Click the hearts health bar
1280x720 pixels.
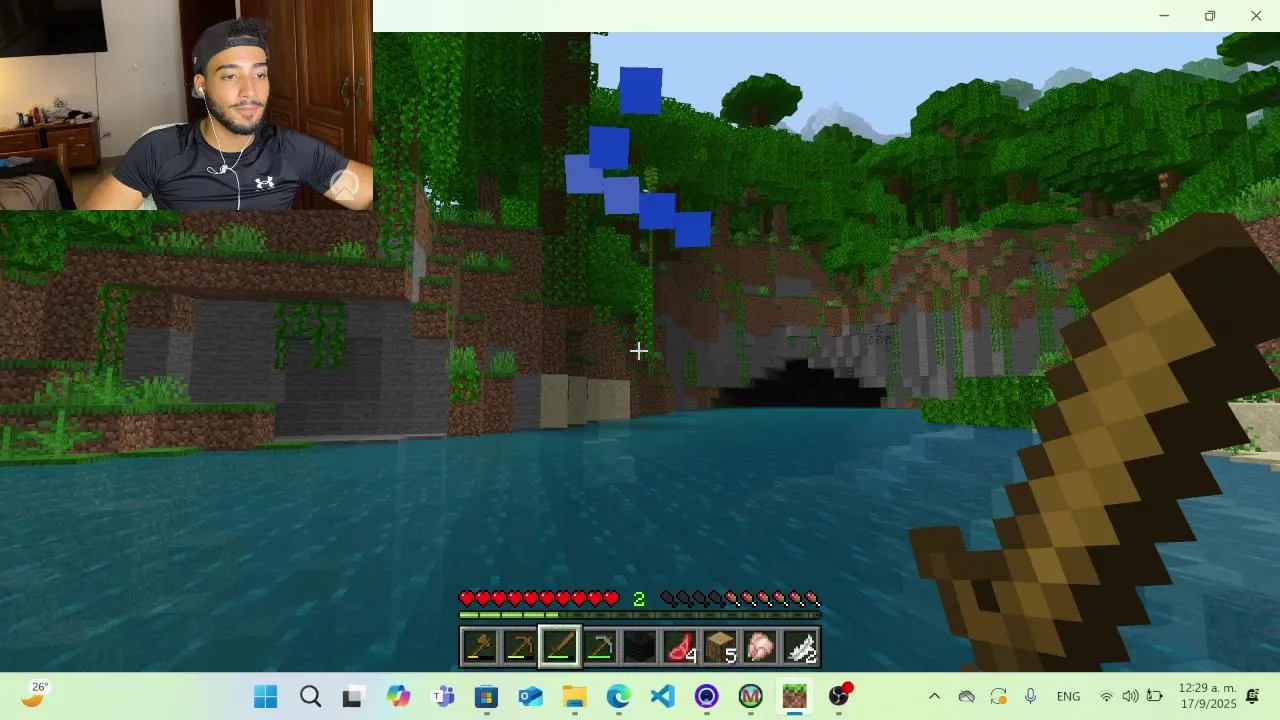tap(539, 599)
